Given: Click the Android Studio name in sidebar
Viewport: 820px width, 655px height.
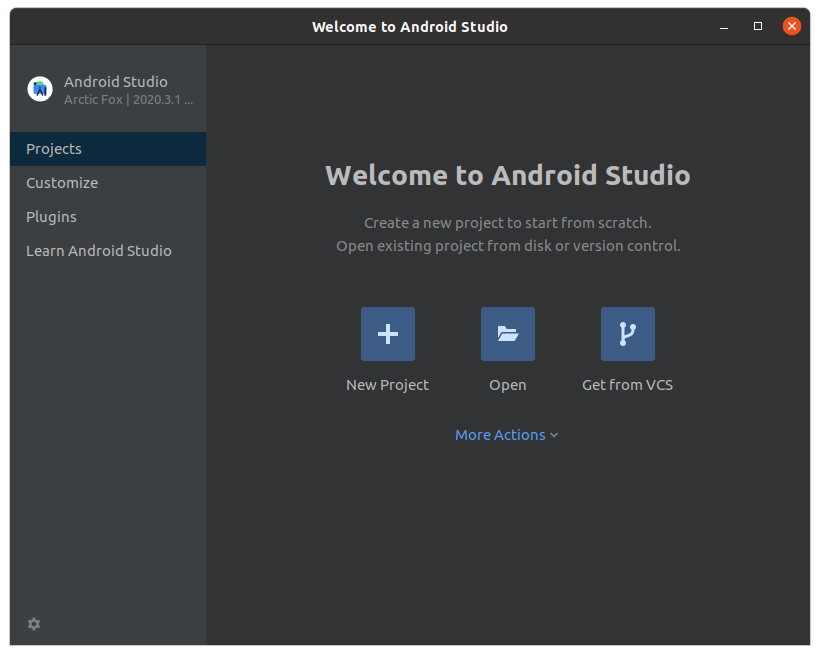Looking at the screenshot, I should (x=116, y=82).
